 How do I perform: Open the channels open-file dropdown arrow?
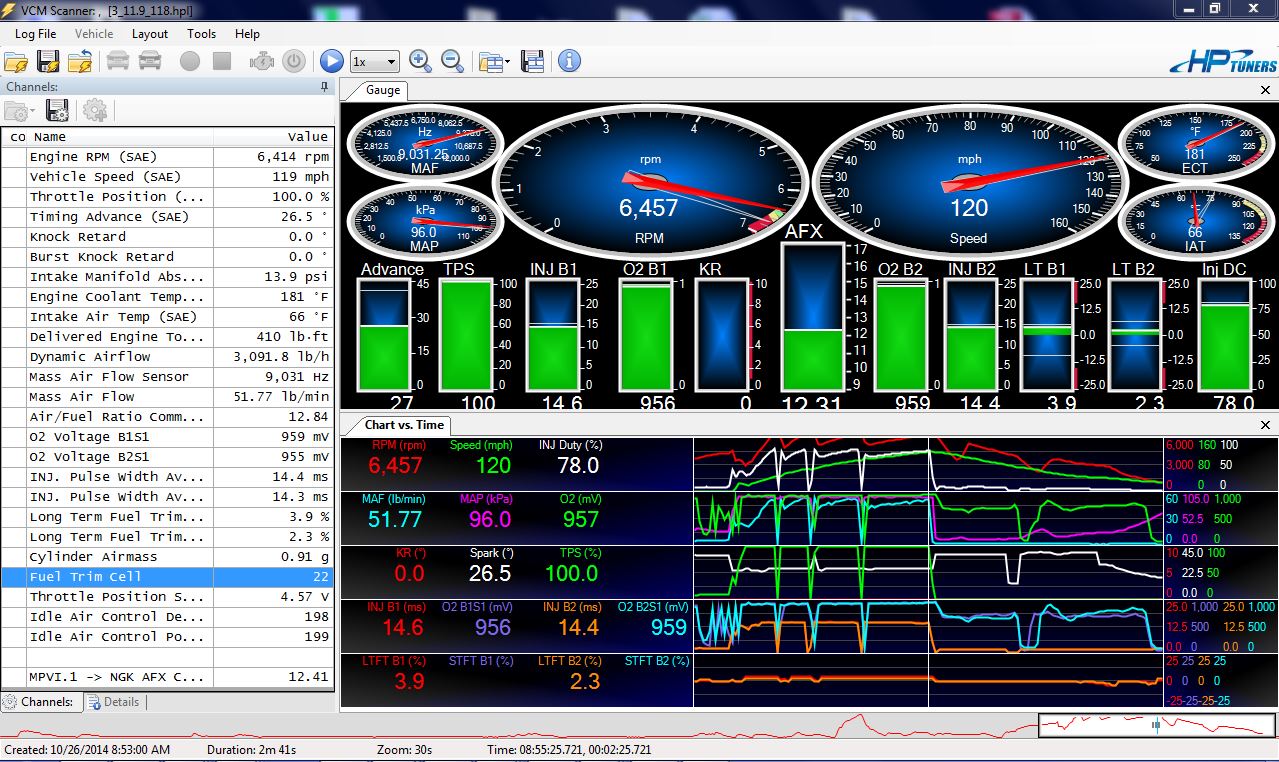[31, 111]
